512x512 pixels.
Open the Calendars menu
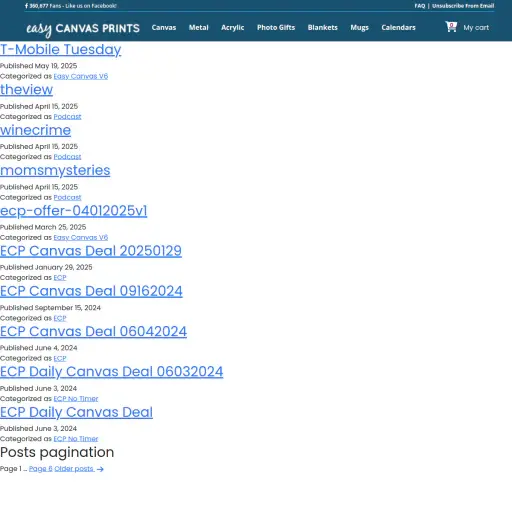point(398,28)
